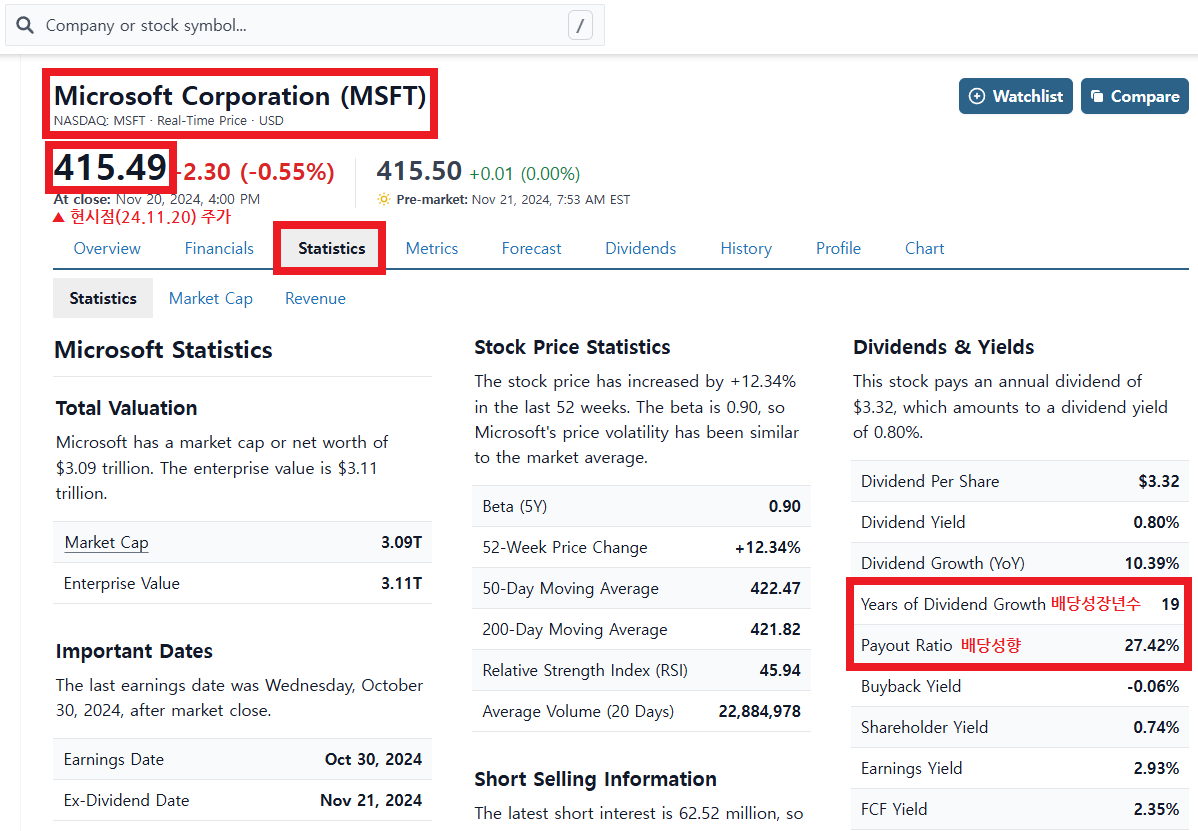Image resolution: width=1198 pixels, height=831 pixels.
Task: Follow the underlined Market Cap link in table
Action: [x=106, y=542]
